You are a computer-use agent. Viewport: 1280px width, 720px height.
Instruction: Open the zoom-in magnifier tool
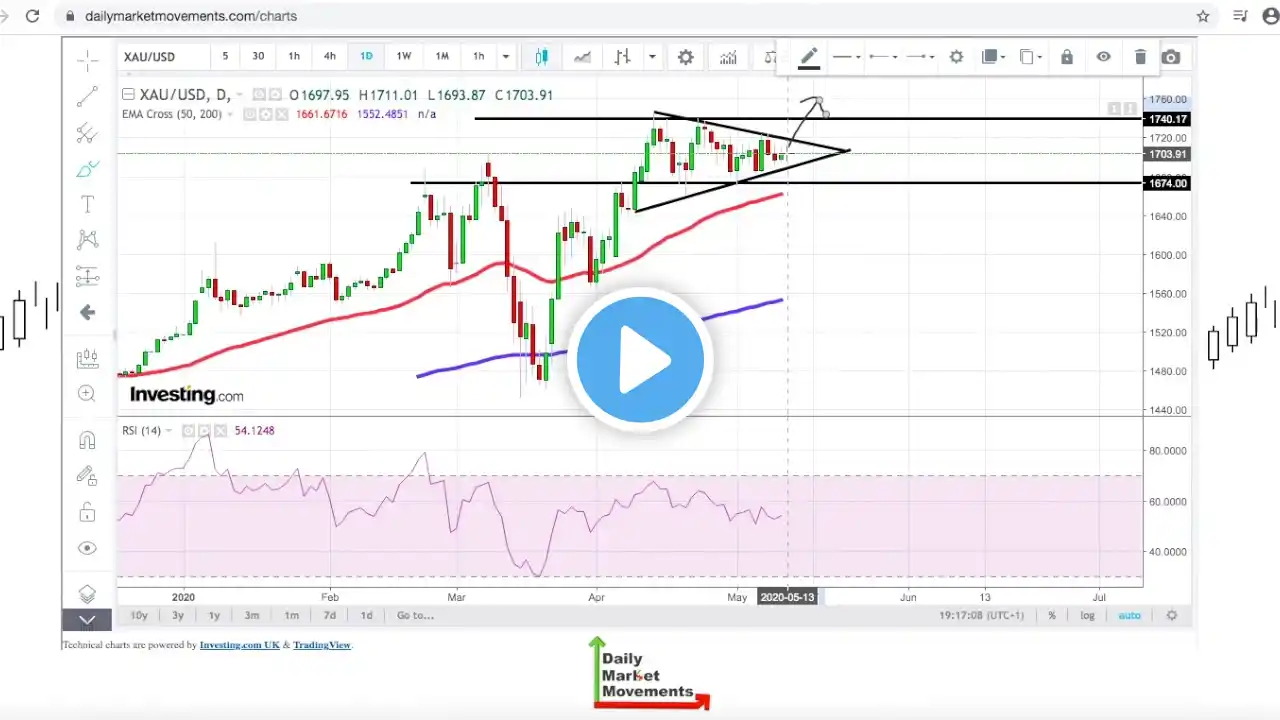[87, 394]
